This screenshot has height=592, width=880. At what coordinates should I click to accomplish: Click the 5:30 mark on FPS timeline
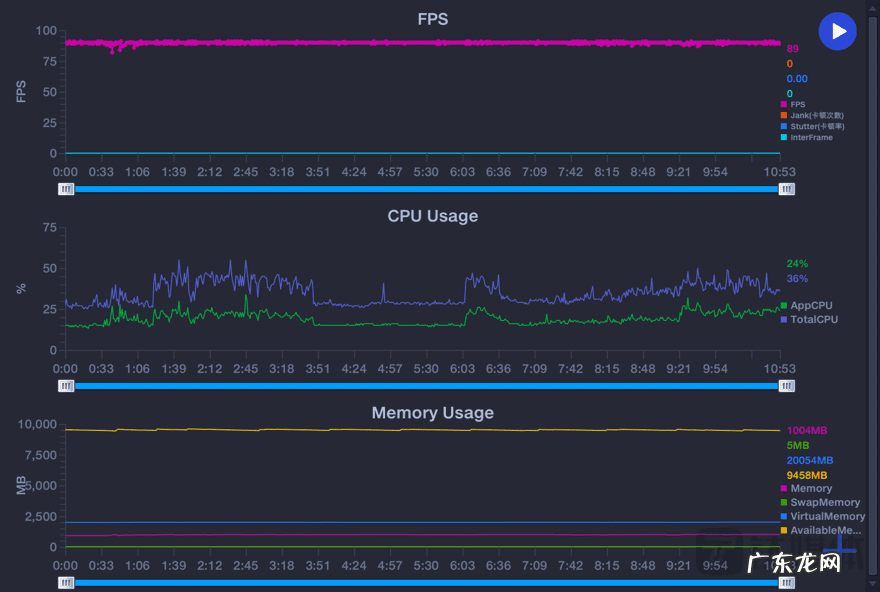coord(426,172)
